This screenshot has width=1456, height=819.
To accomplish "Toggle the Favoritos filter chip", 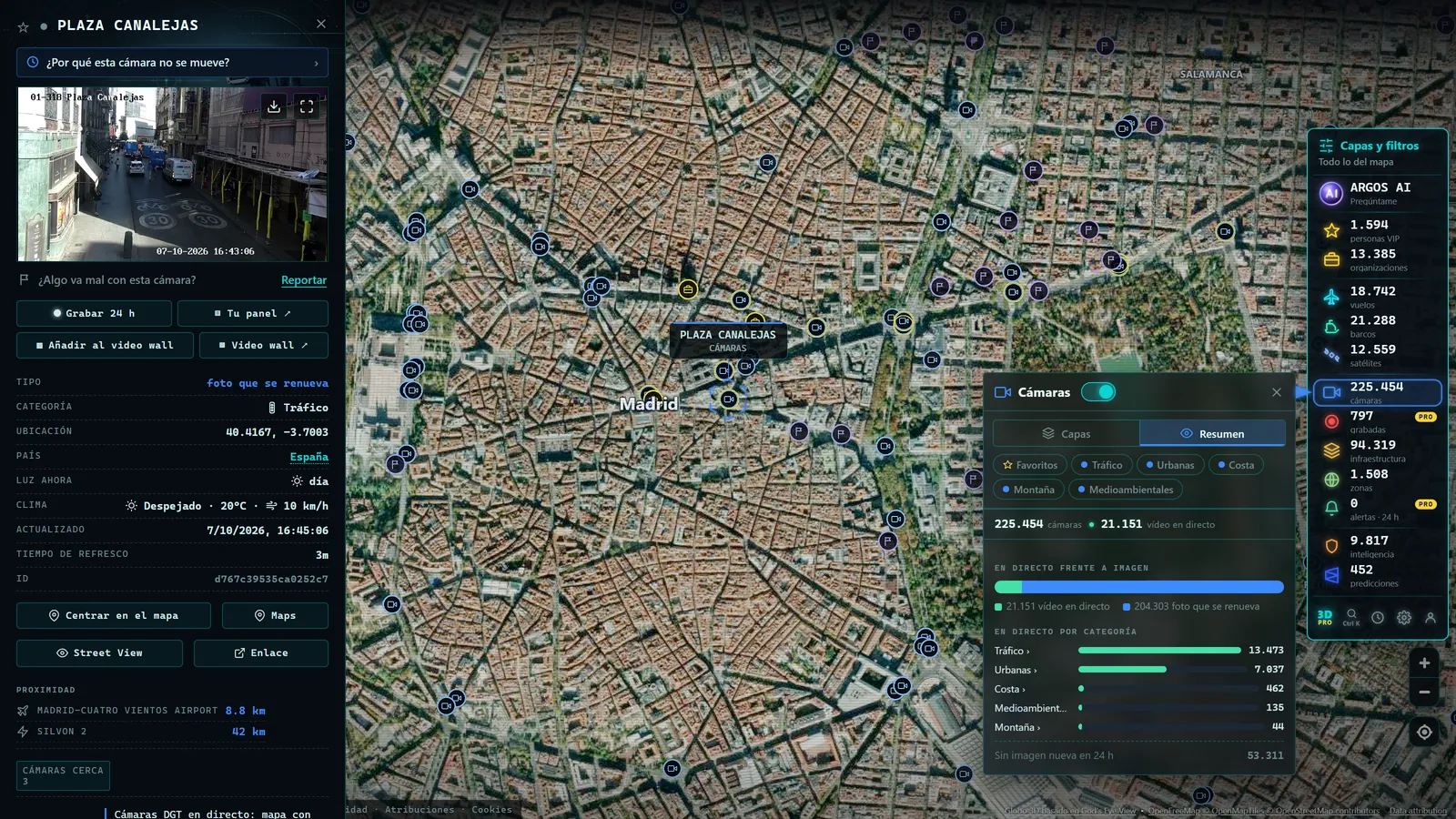I will coord(1030,465).
